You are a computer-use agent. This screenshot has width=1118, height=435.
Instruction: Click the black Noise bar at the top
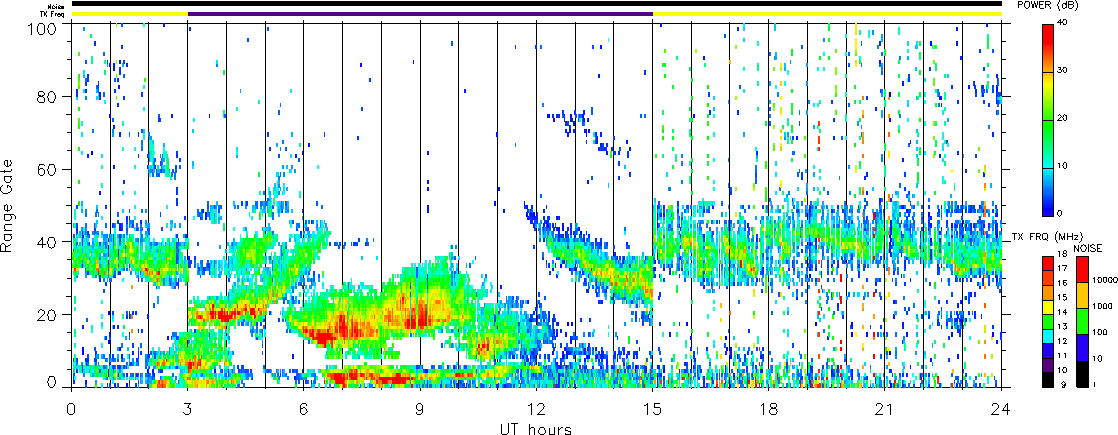click(536, 4)
